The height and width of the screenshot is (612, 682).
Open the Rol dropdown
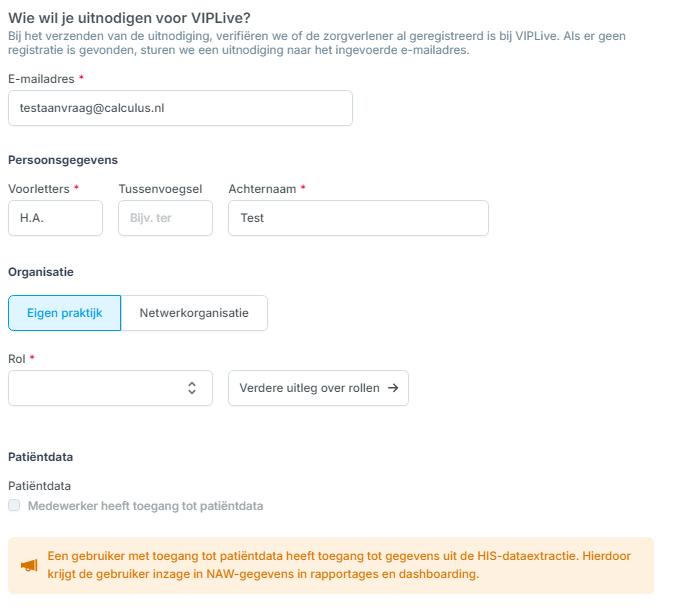point(110,388)
